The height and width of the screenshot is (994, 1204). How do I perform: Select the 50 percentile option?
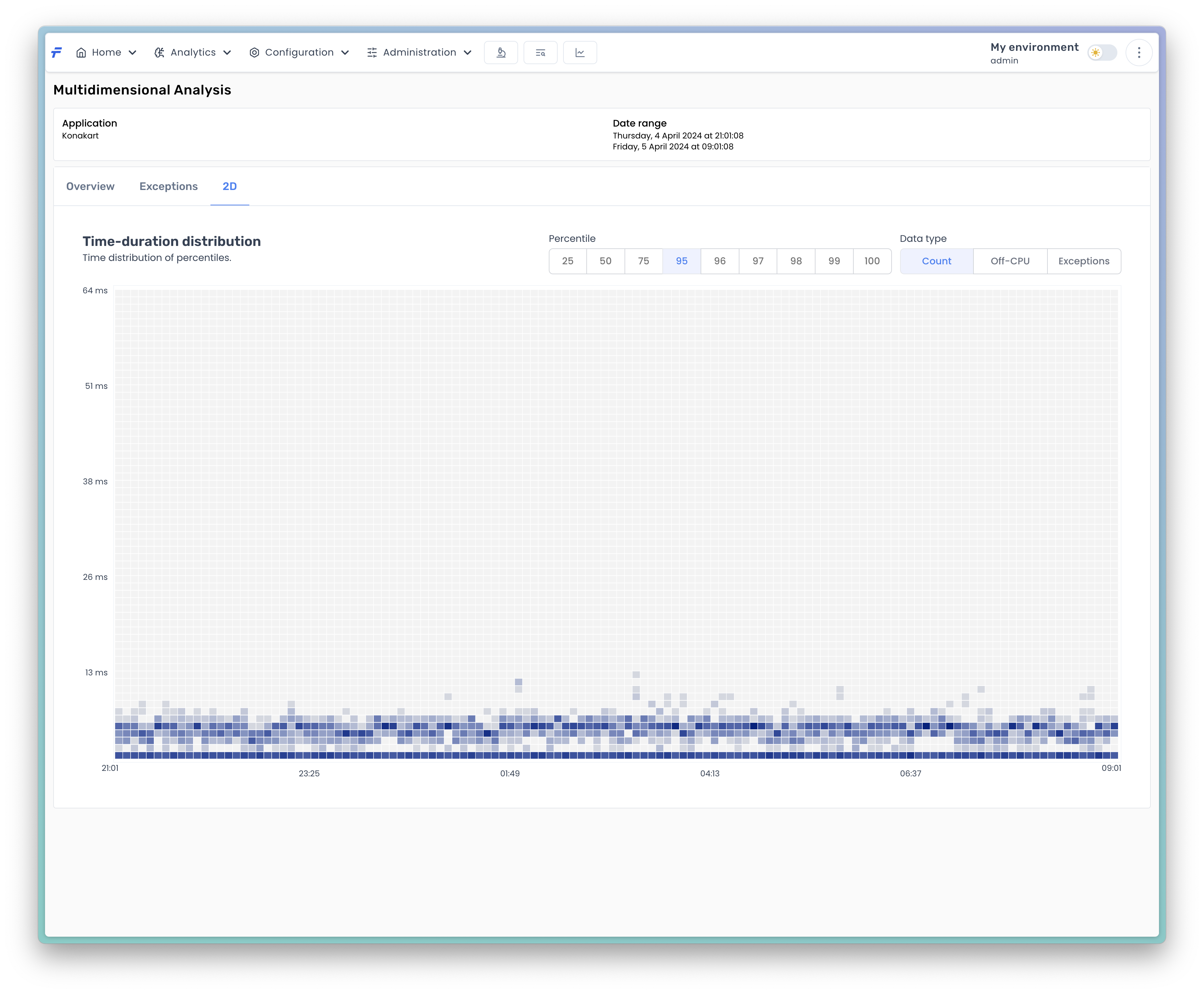pos(605,261)
